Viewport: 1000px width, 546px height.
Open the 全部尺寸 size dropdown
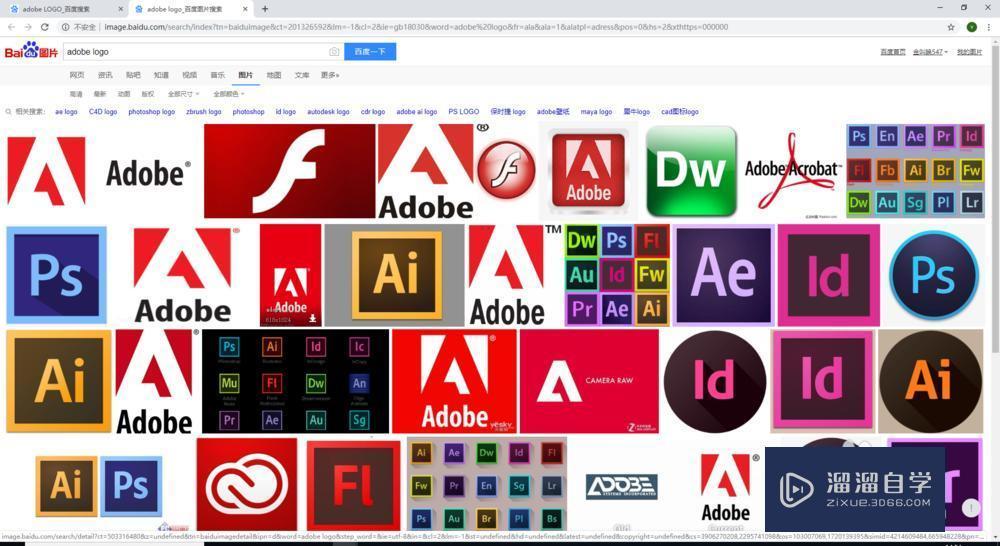click(x=183, y=94)
